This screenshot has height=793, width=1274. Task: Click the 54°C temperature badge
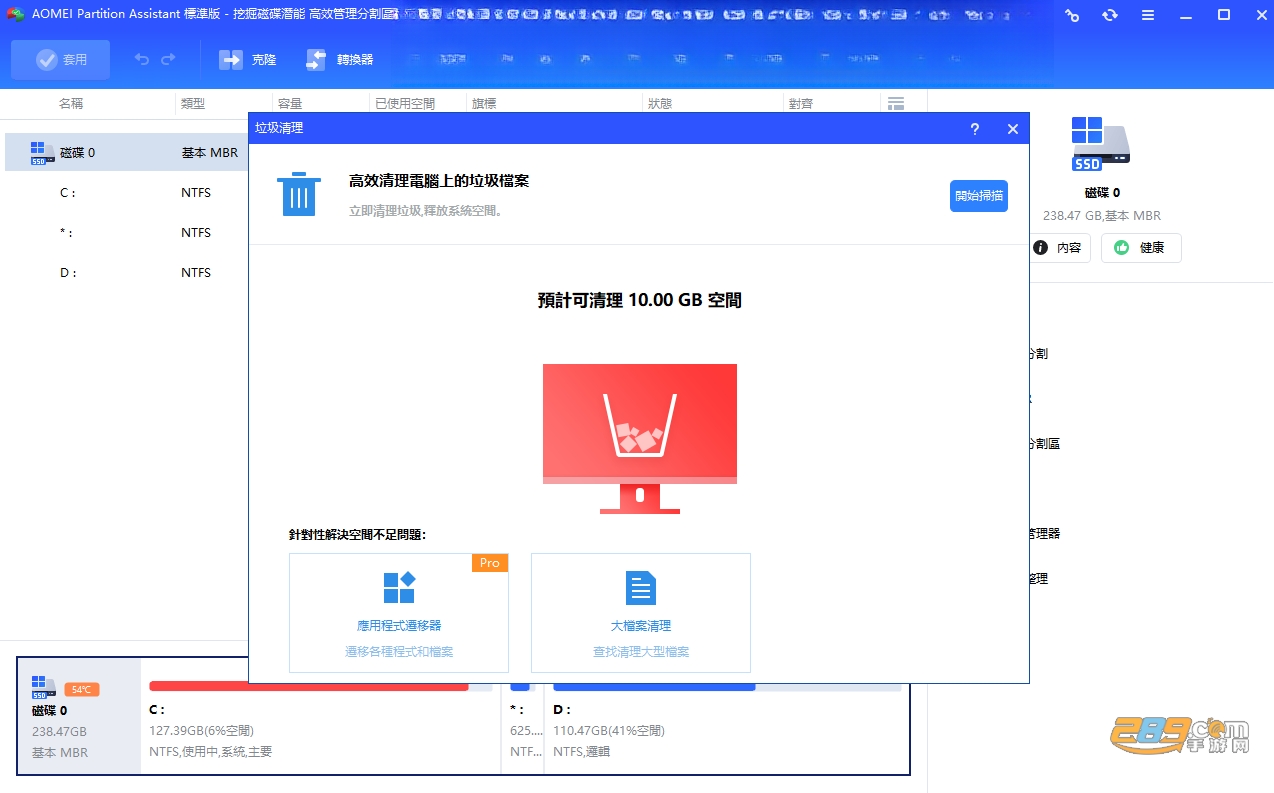tap(82, 690)
